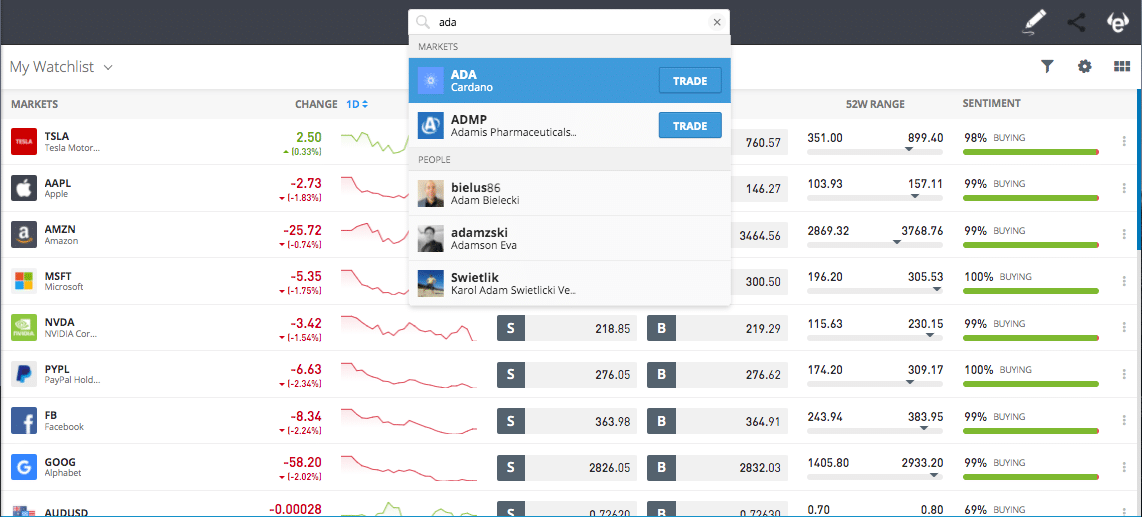Click into the search input with 'ada'
The width and height of the screenshot is (1142, 517).
pos(568,23)
